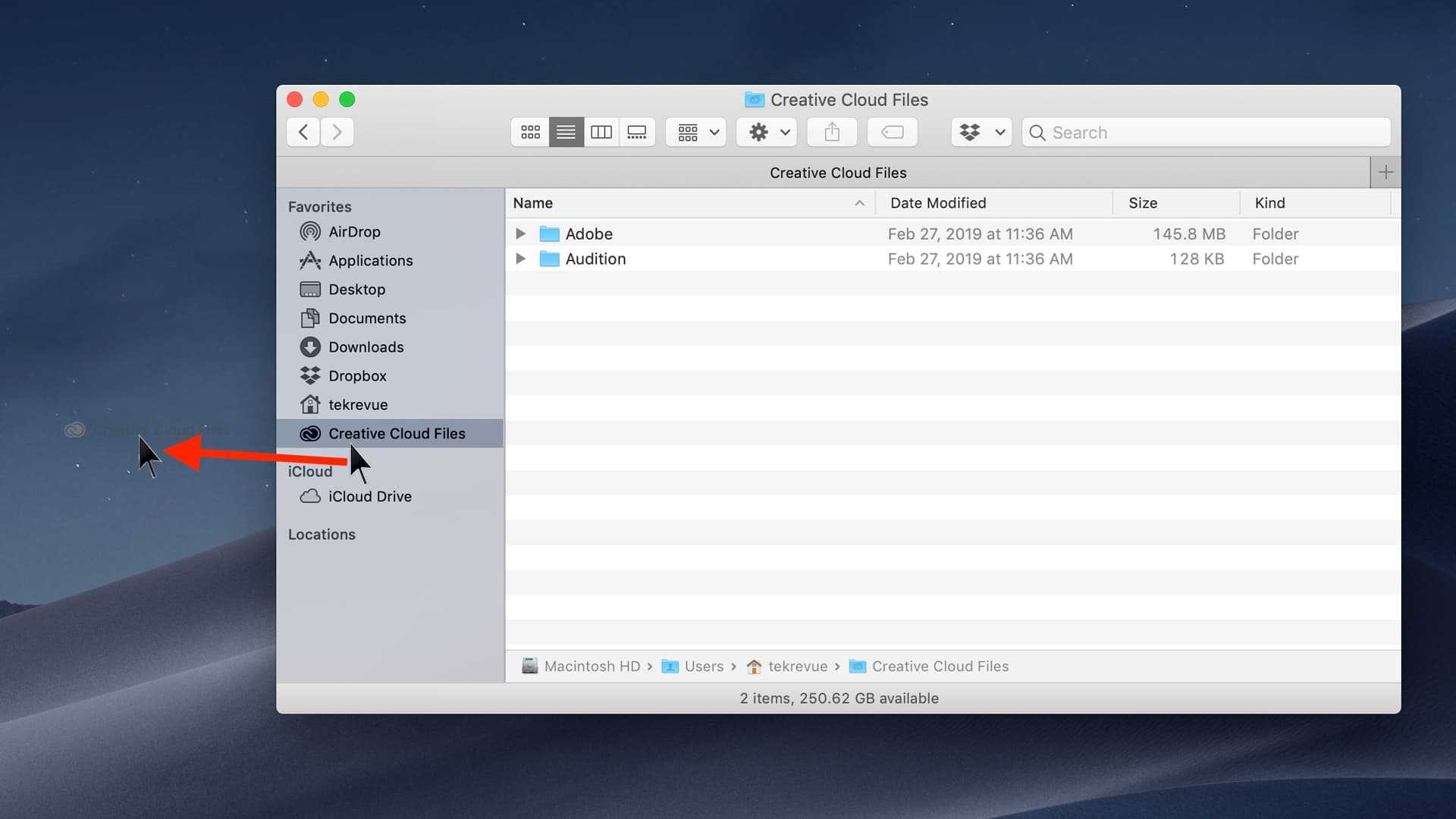The width and height of the screenshot is (1456, 819).
Task: Click the Applications item in Favorites
Action: click(370, 260)
